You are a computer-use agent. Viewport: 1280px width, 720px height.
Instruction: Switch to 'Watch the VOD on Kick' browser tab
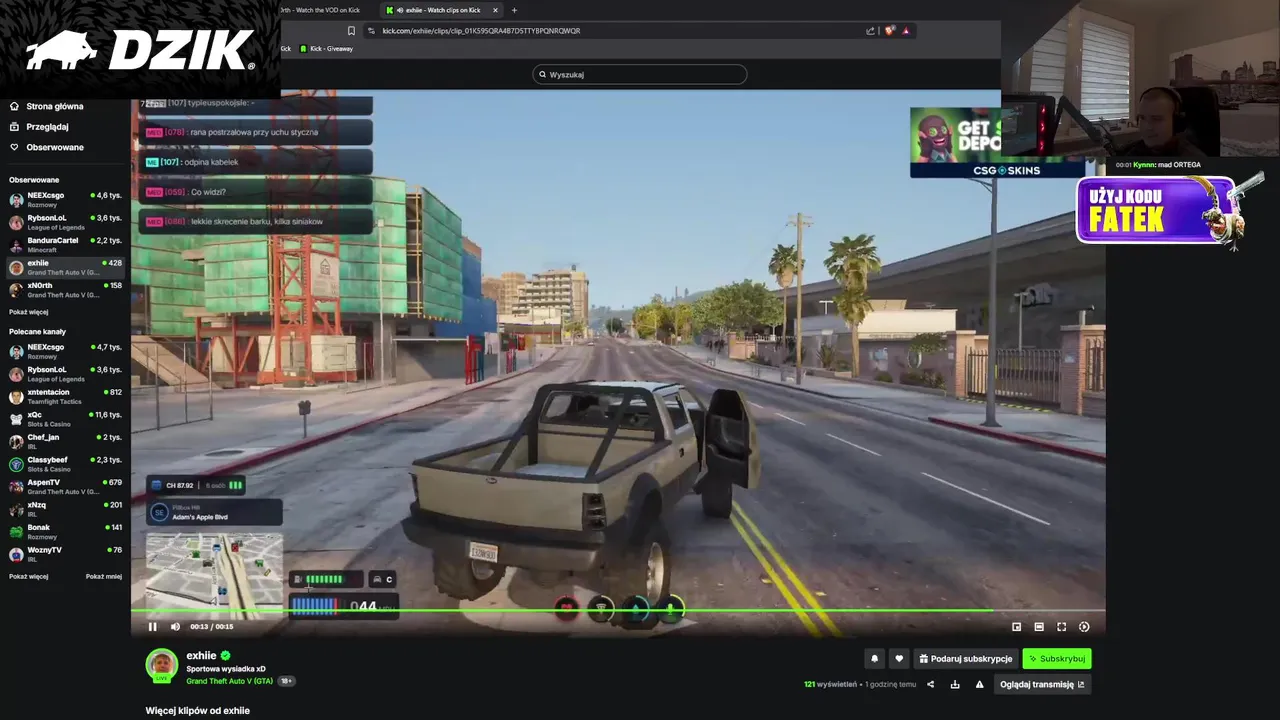pos(320,10)
